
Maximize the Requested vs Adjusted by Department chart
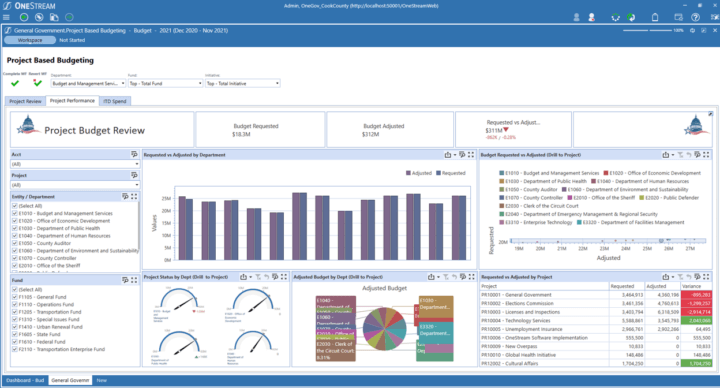point(471,155)
